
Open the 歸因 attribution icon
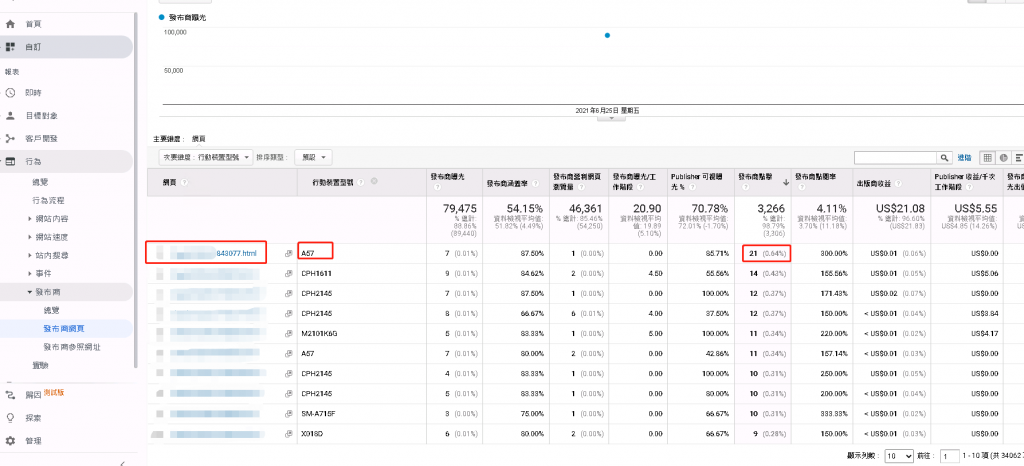[10, 394]
